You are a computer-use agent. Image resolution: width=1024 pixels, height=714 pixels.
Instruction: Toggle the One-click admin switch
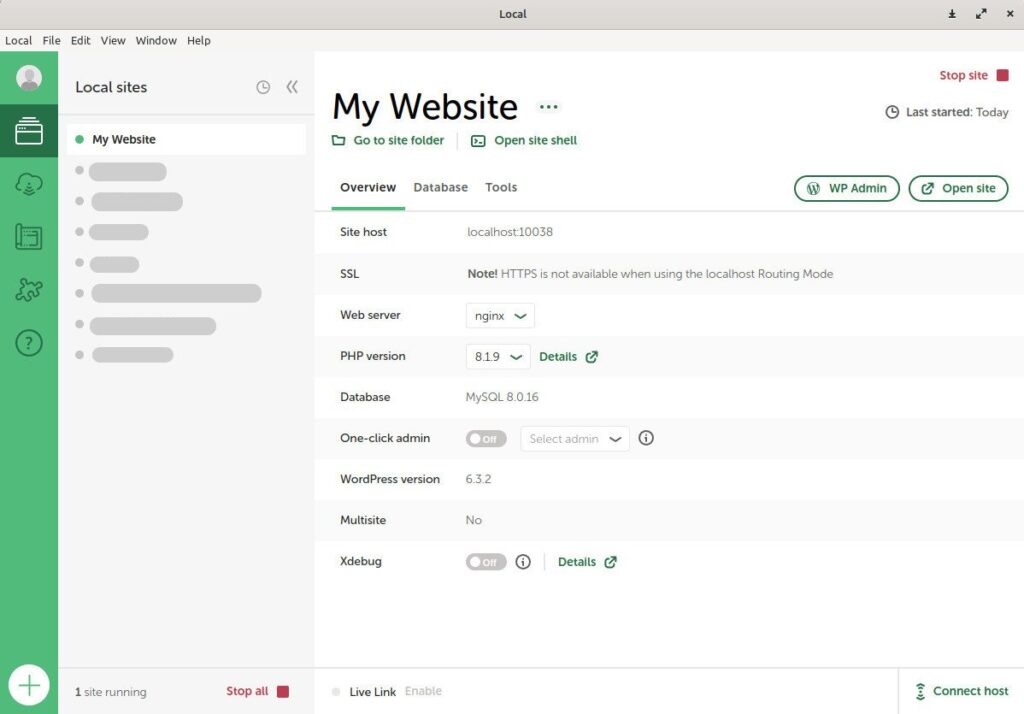(x=486, y=438)
